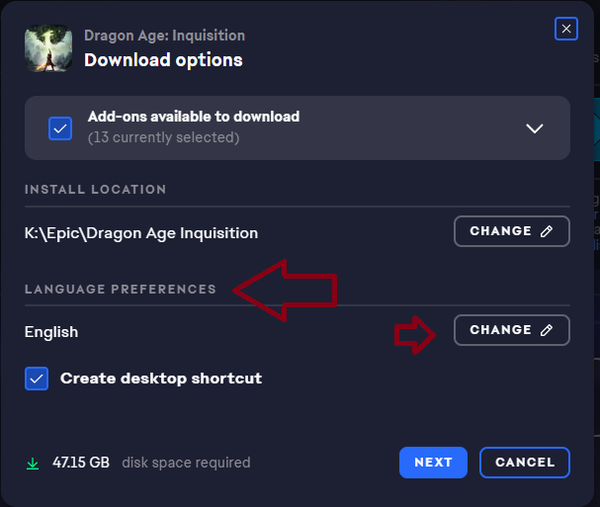
Task: Click the green download arrow icon
Action: point(33,463)
